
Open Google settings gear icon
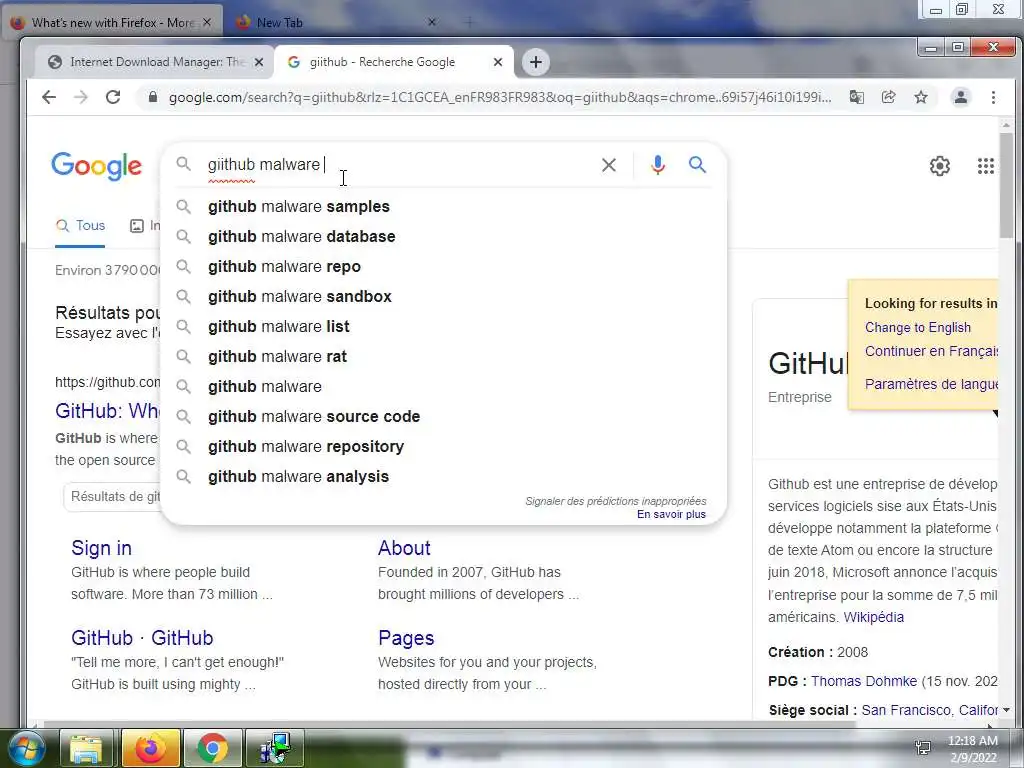click(940, 166)
